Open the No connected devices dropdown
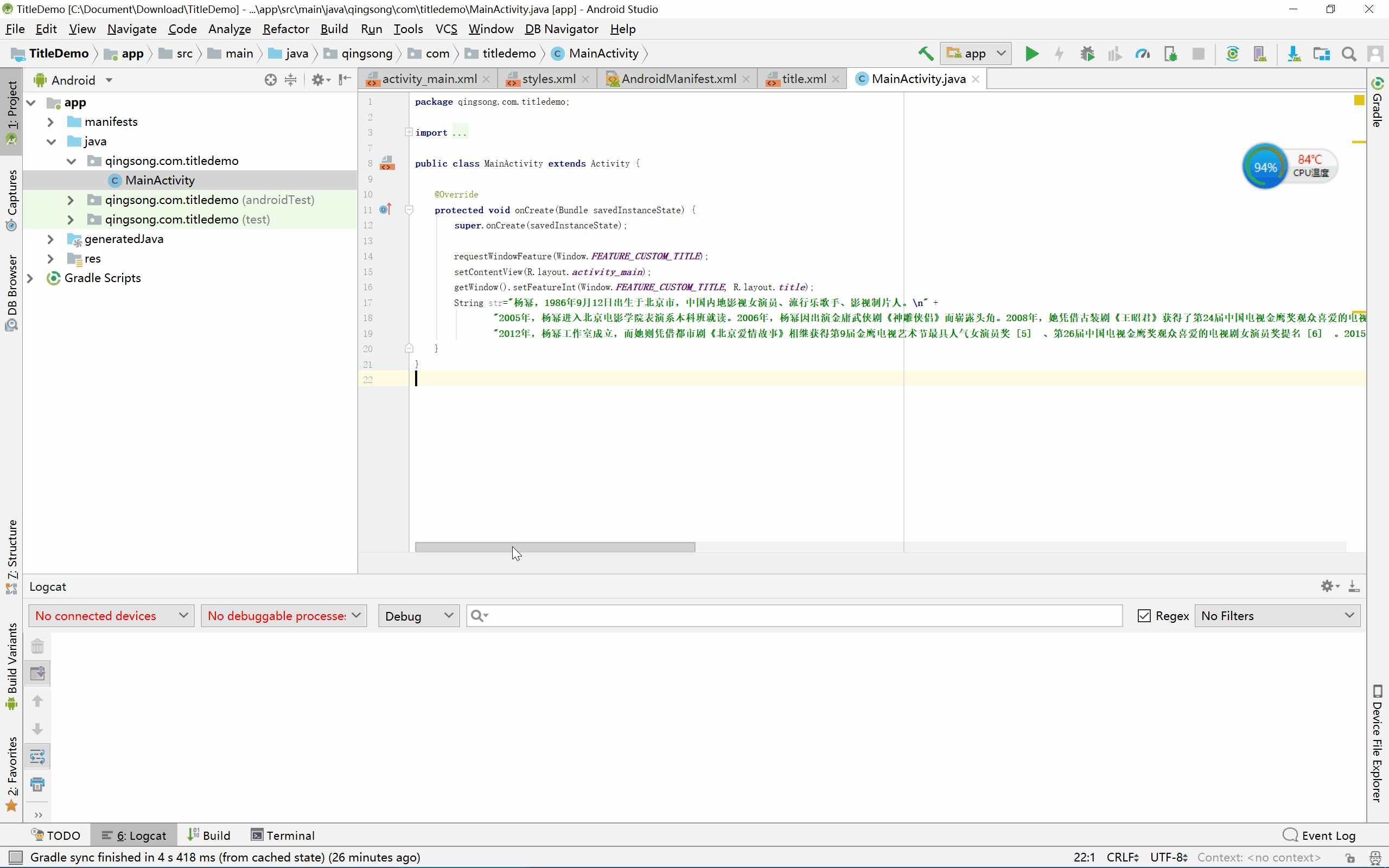1389x868 pixels. (x=111, y=615)
